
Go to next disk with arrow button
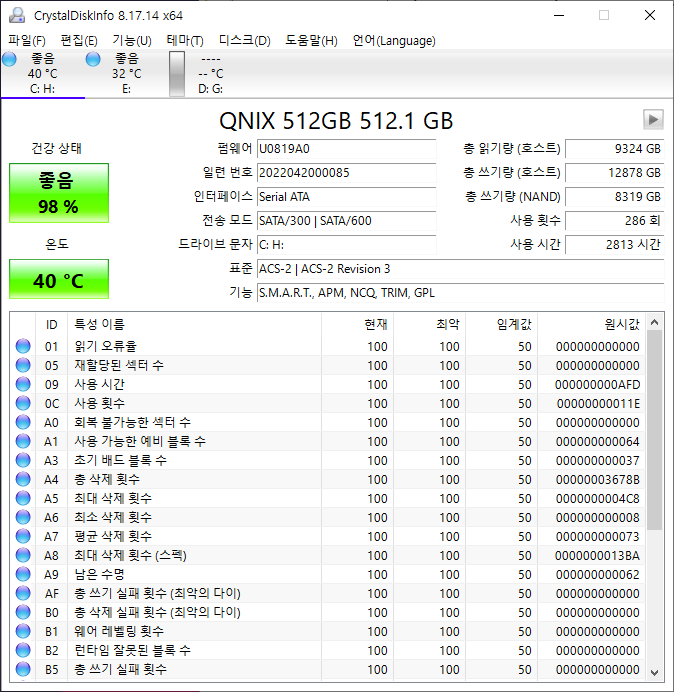tap(653, 119)
